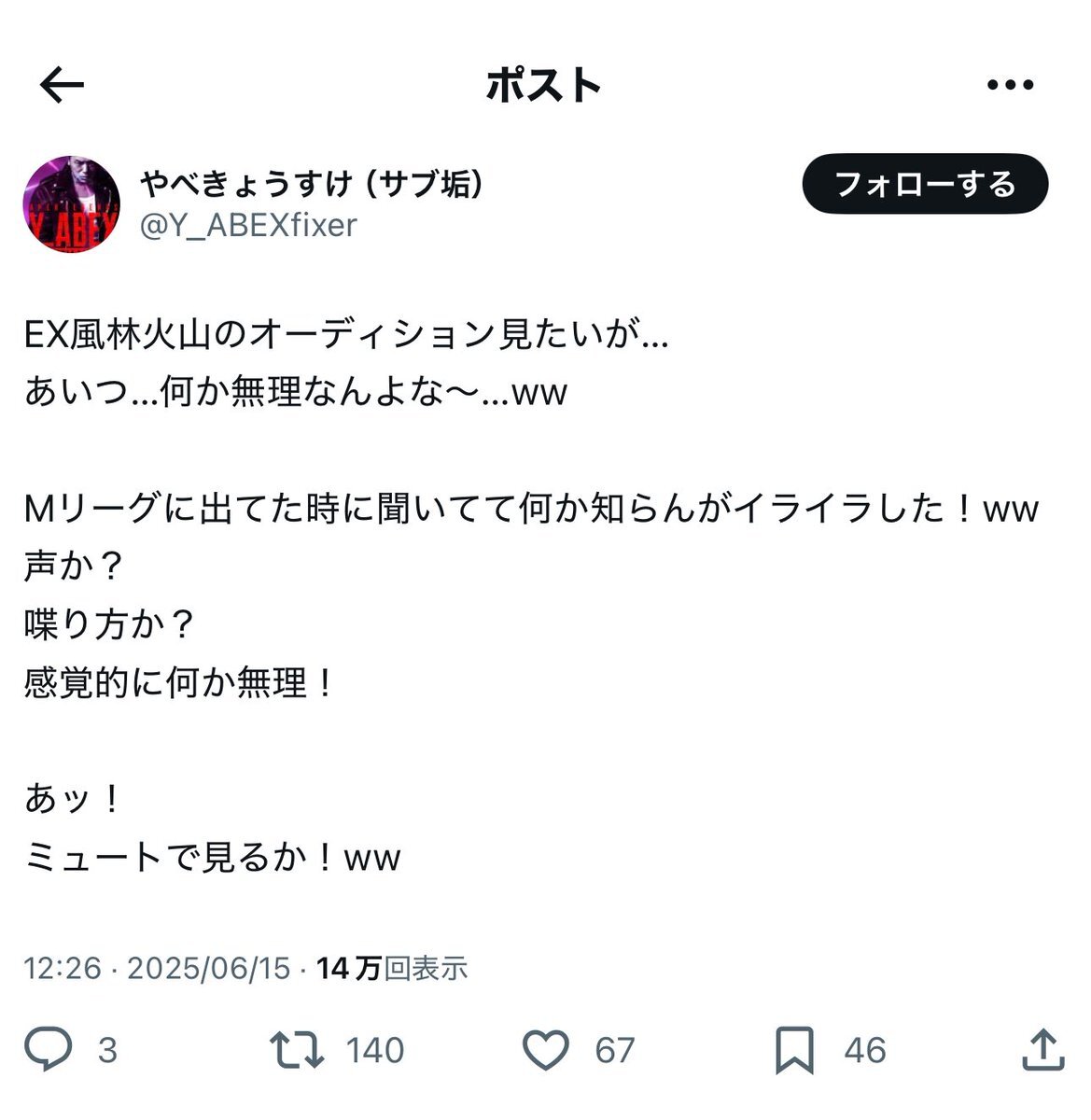The image size is (1091, 1120).
Task: Tap the ミュートで見るか！ww line
Action: click(213, 856)
